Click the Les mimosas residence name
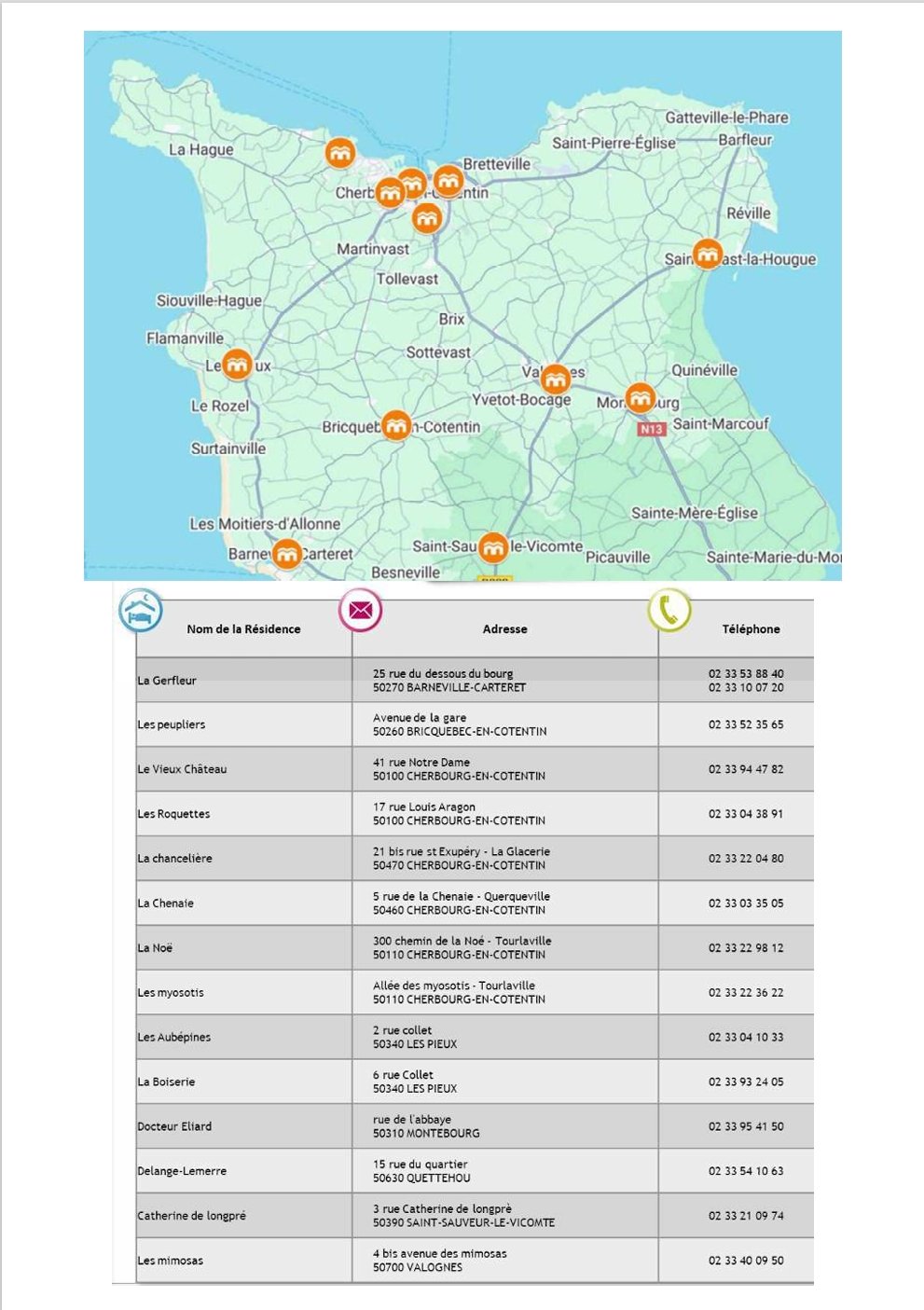The height and width of the screenshot is (1310, 924). 171,1261
